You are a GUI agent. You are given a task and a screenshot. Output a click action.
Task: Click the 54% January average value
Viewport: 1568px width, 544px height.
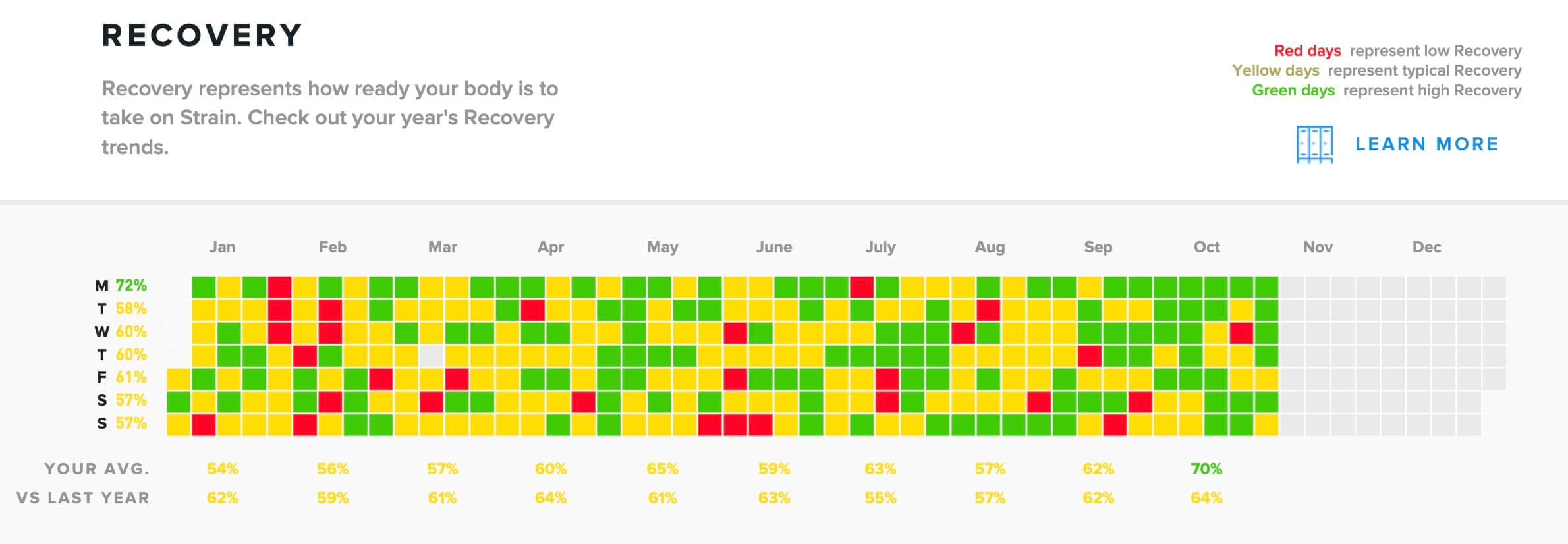223,469
